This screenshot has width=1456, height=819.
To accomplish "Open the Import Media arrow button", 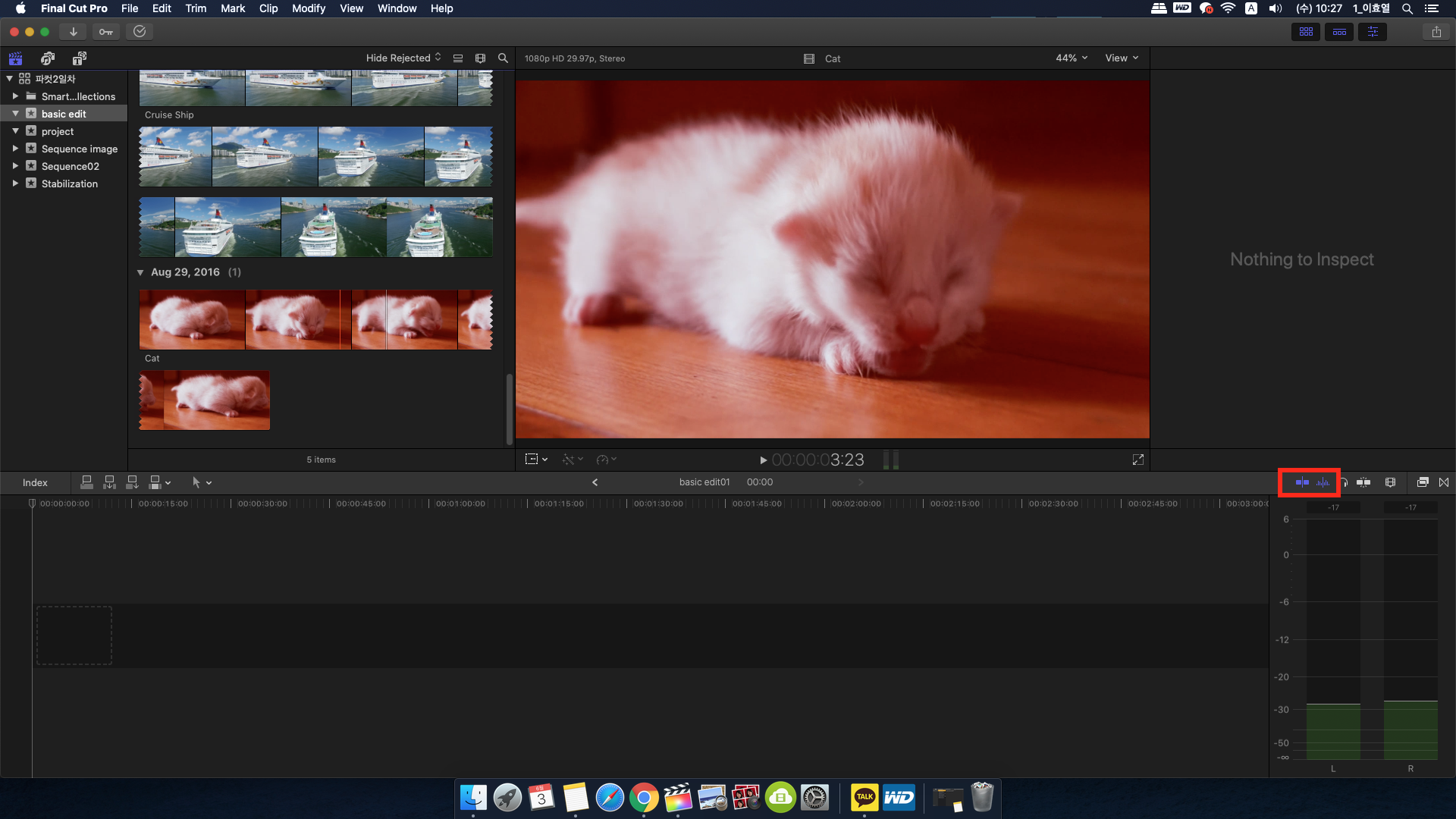I will (x=73, y=32).
